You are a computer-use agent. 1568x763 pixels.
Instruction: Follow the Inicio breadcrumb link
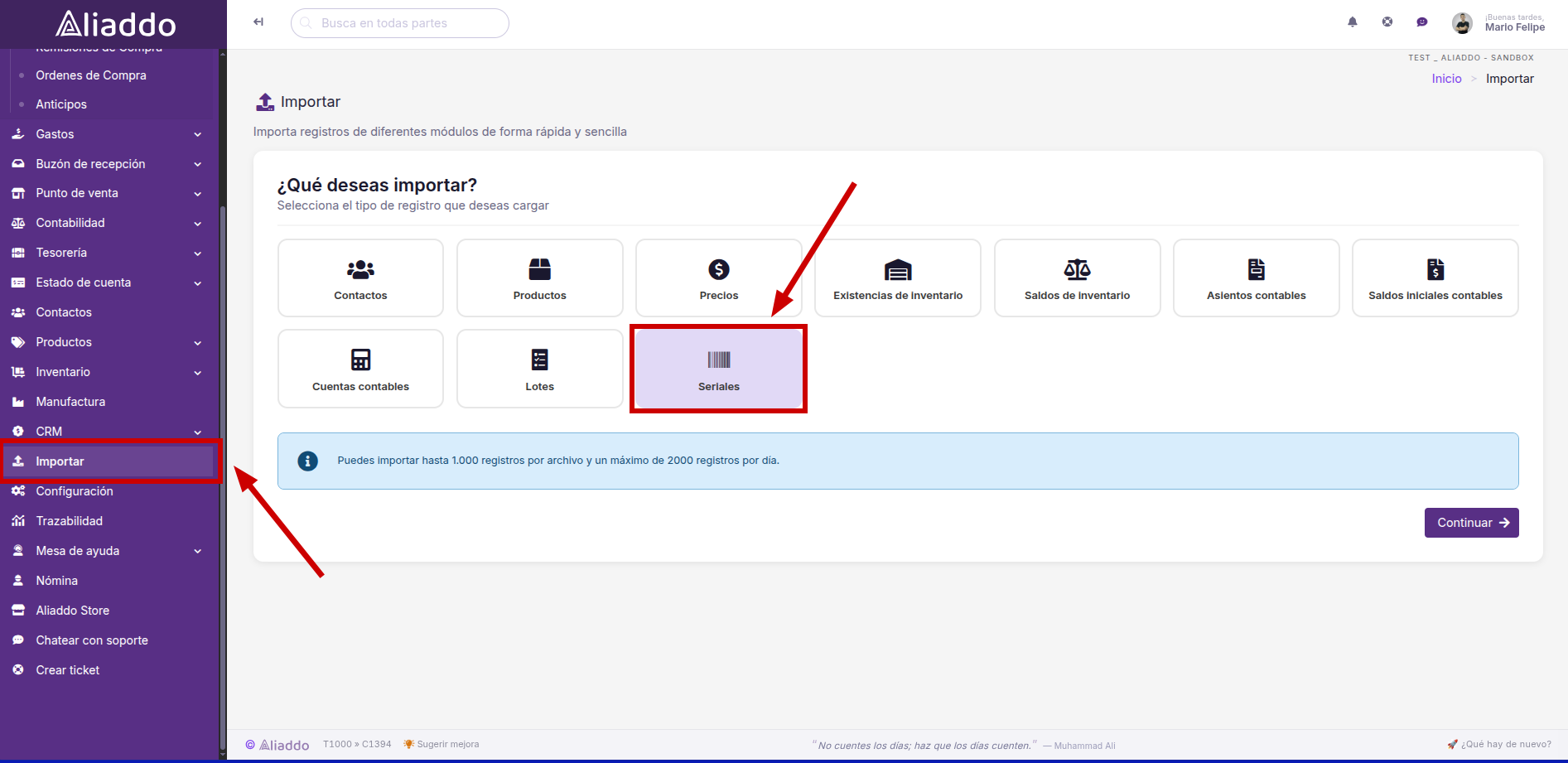click(1446, 79)
